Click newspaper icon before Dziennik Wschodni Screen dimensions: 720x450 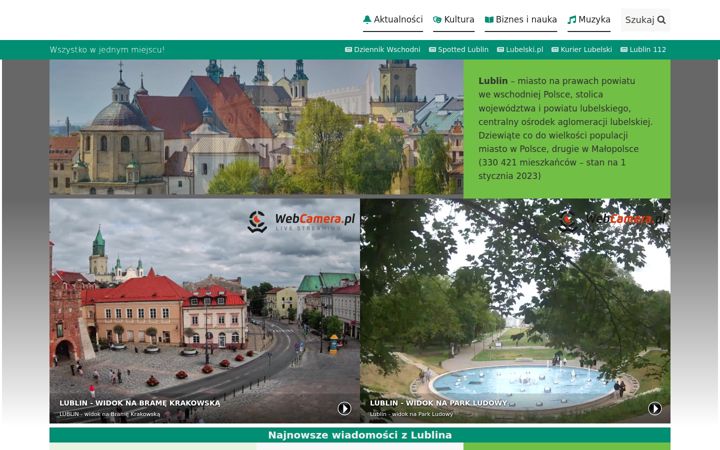click(349, 50)
